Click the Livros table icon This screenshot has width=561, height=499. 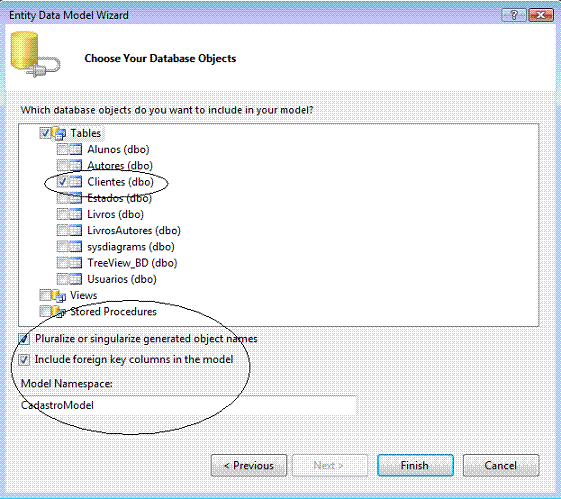pos(75,214)
